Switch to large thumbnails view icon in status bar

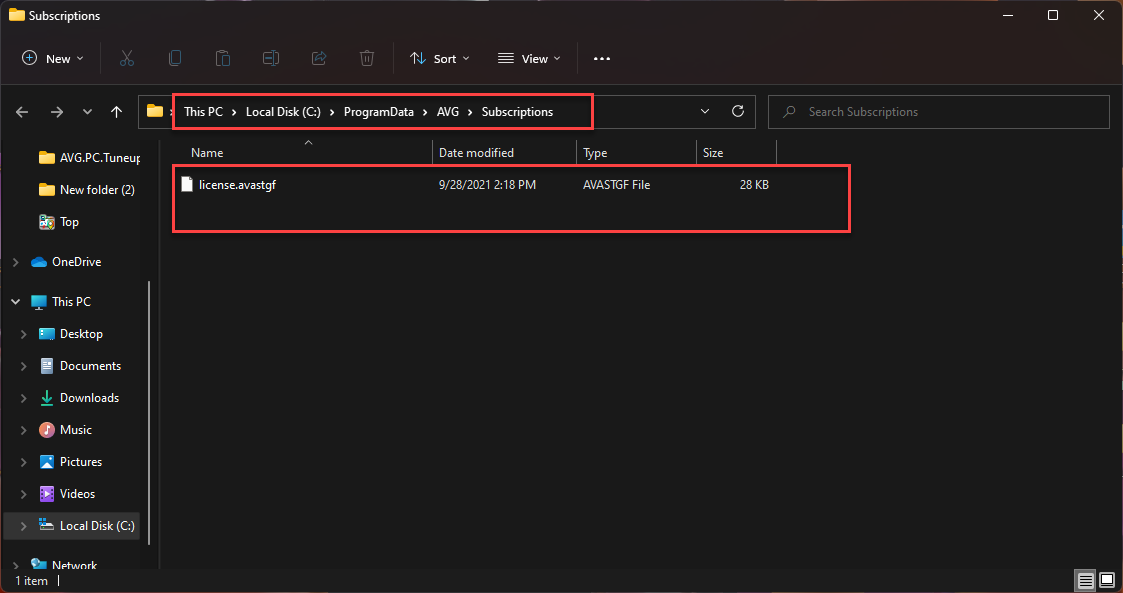[x=1107, y=580]
